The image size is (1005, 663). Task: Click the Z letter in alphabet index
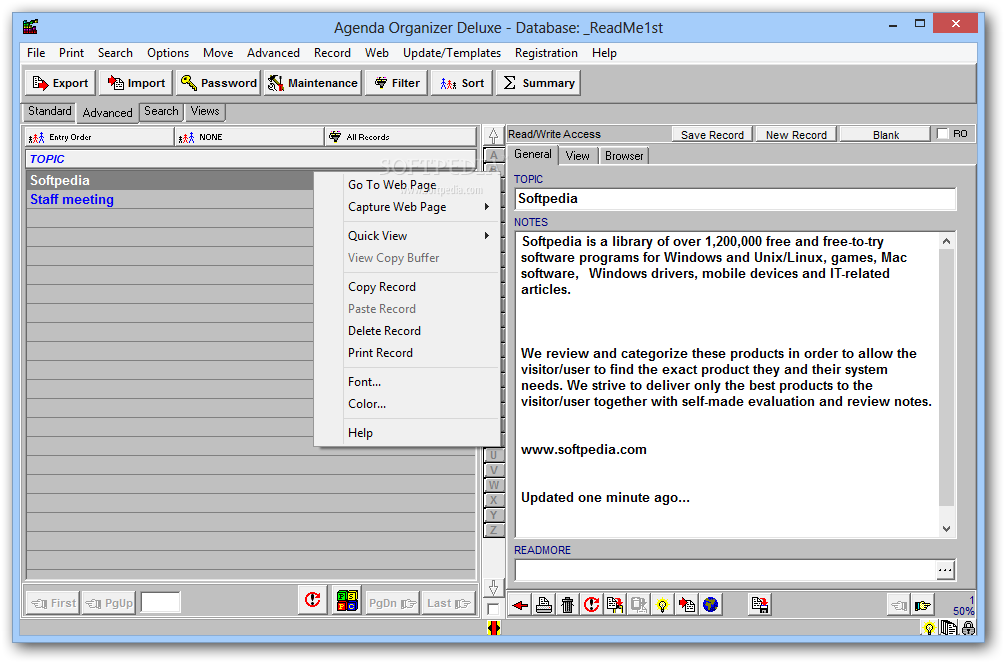point(494,530)
